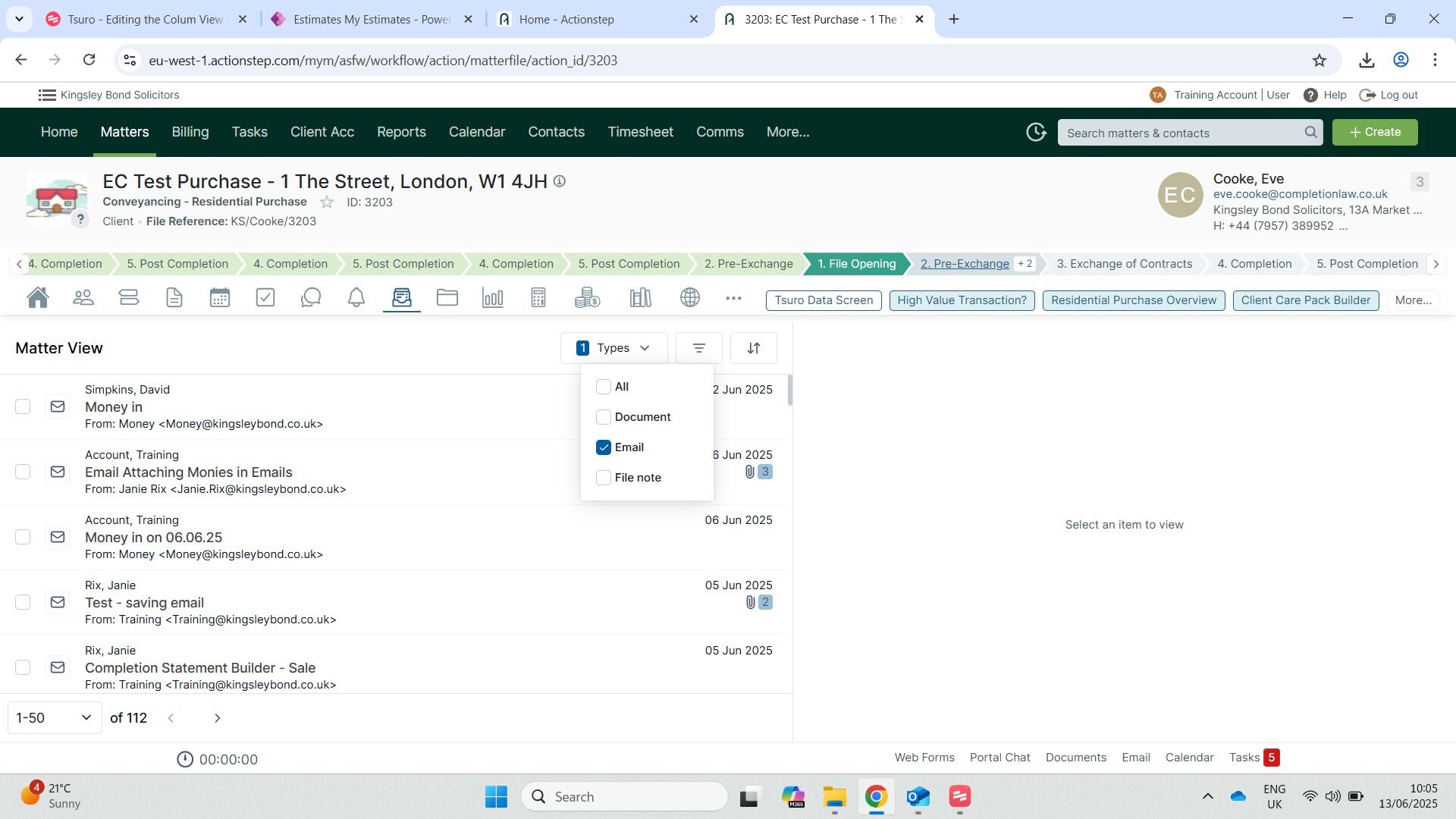Open Tsuro Data Screen link

(824, 300)
